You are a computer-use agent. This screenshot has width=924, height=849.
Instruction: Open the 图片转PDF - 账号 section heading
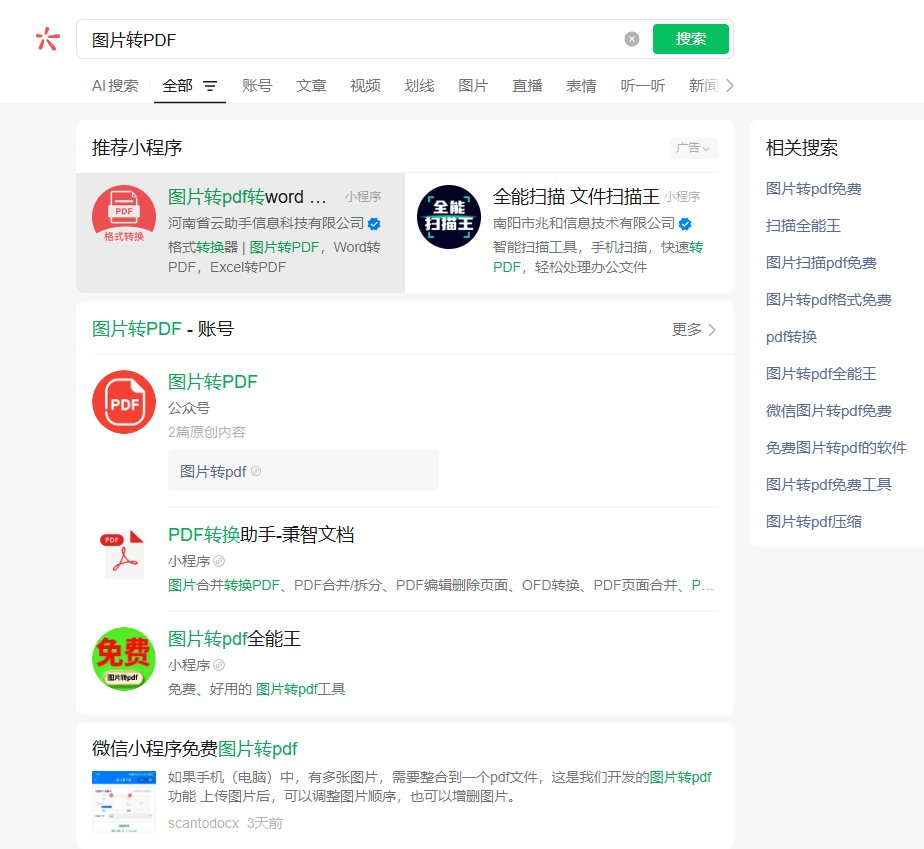[163, 329]
